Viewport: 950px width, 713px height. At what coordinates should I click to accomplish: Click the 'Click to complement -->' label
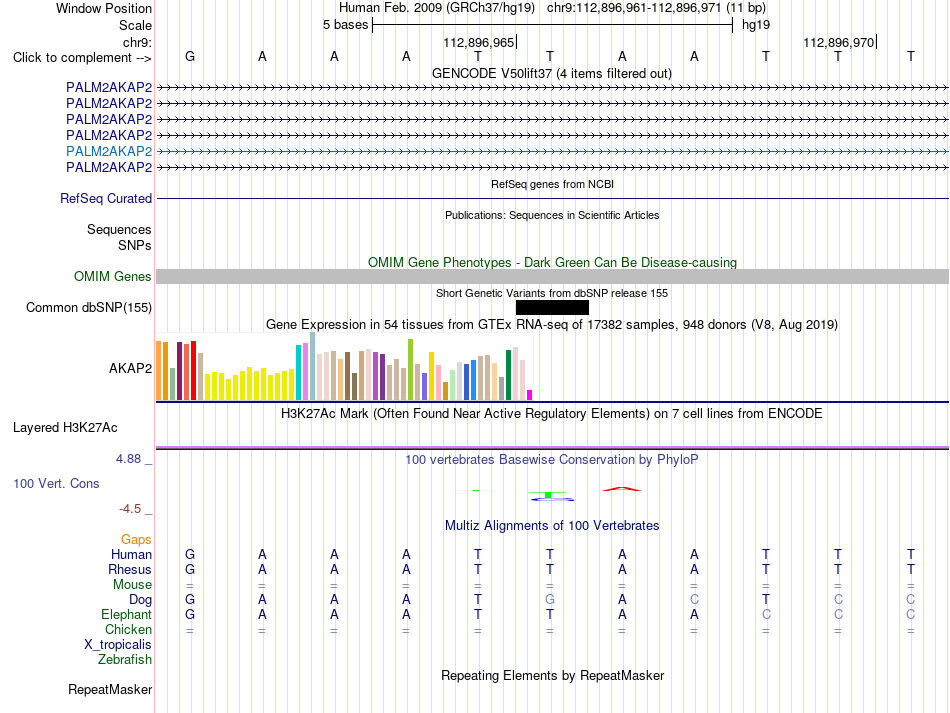(82, 58)
